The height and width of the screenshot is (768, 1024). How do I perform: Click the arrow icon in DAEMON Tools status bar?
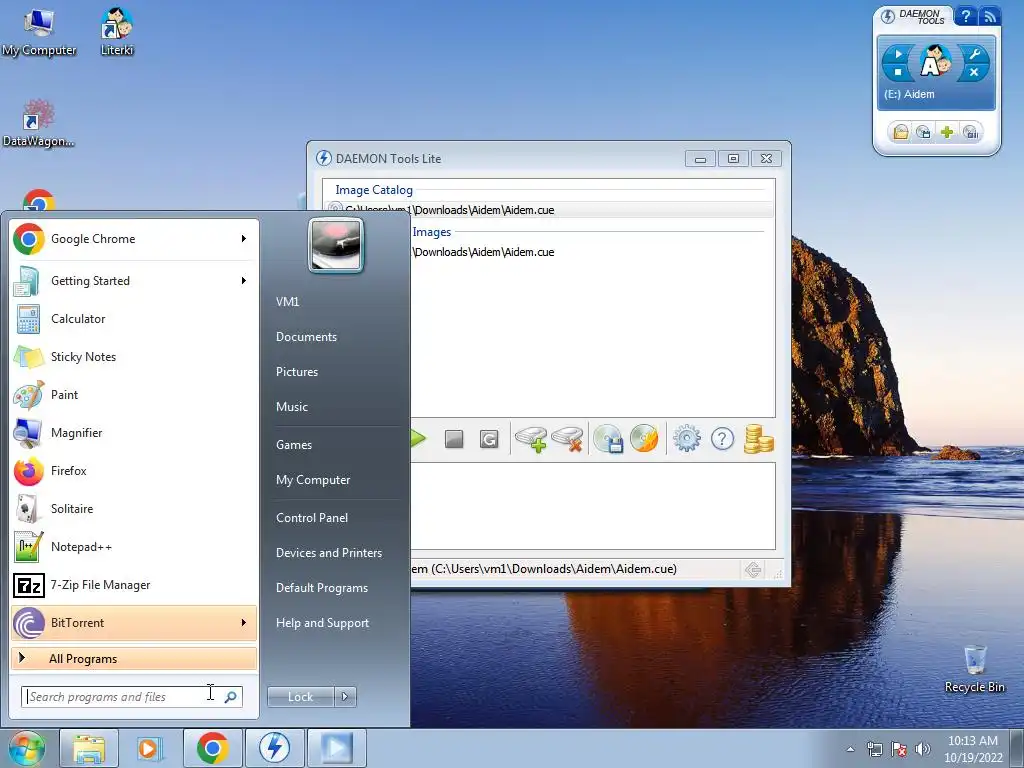click(x=753, y=570)
